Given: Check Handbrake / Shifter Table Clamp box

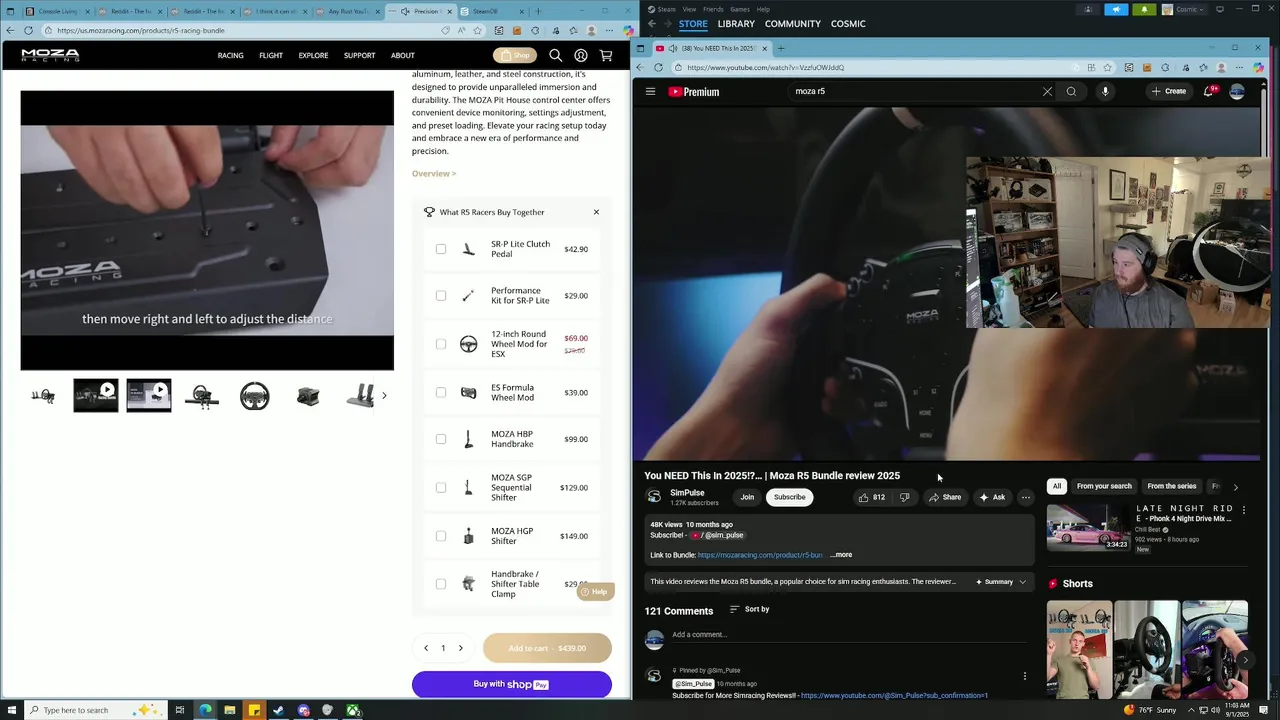Looking at the screenshot, I should click(441, 584).
